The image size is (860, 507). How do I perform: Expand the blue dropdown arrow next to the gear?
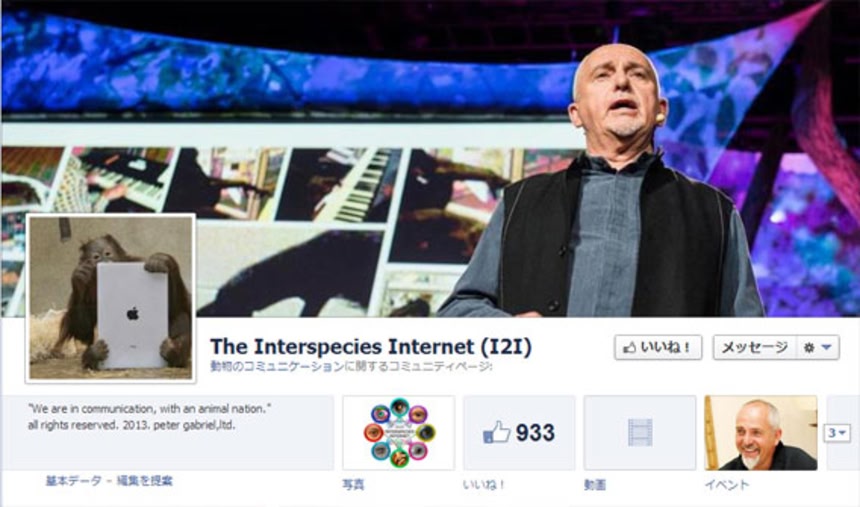coord(827,348)
